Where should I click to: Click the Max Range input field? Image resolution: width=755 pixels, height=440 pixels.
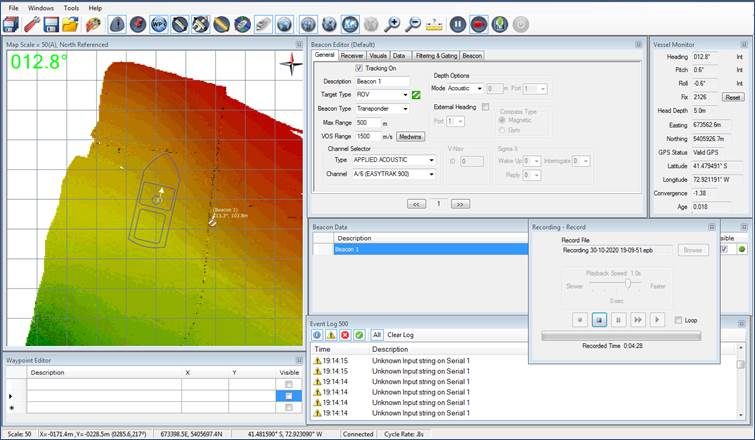pyautogui.click(x=367, y=122)
